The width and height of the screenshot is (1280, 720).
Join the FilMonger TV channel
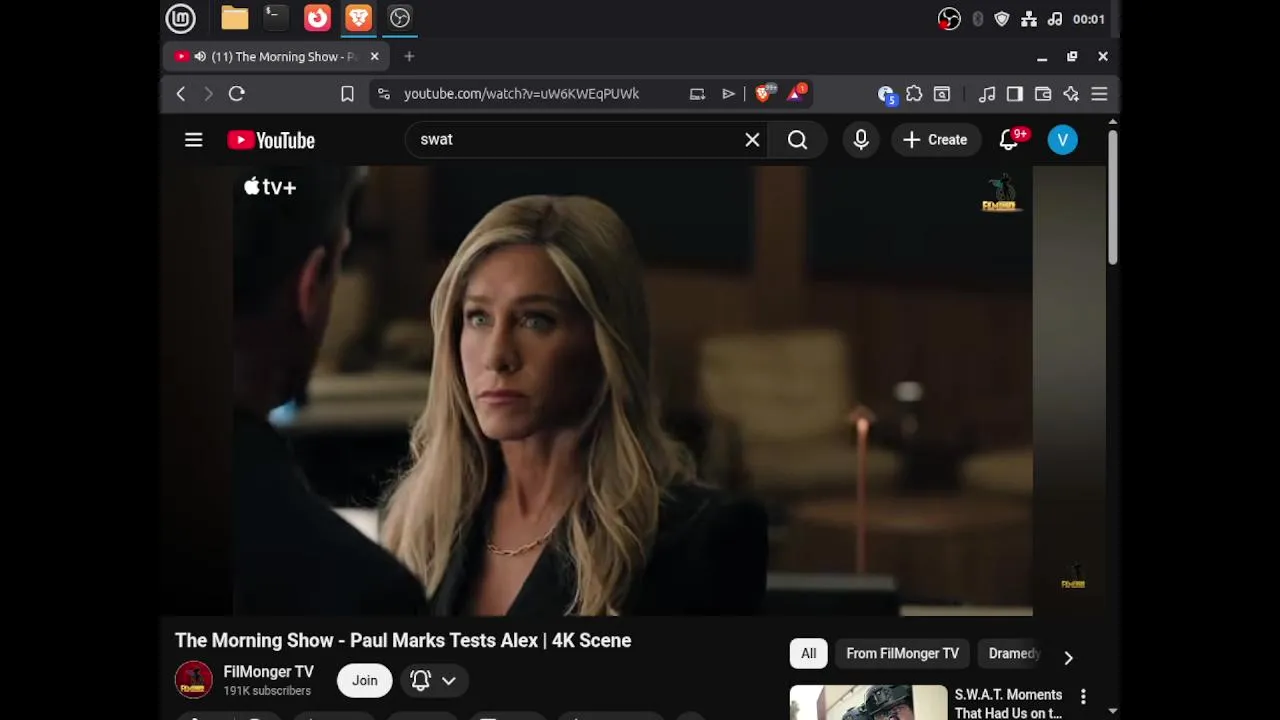click(365, 680)
